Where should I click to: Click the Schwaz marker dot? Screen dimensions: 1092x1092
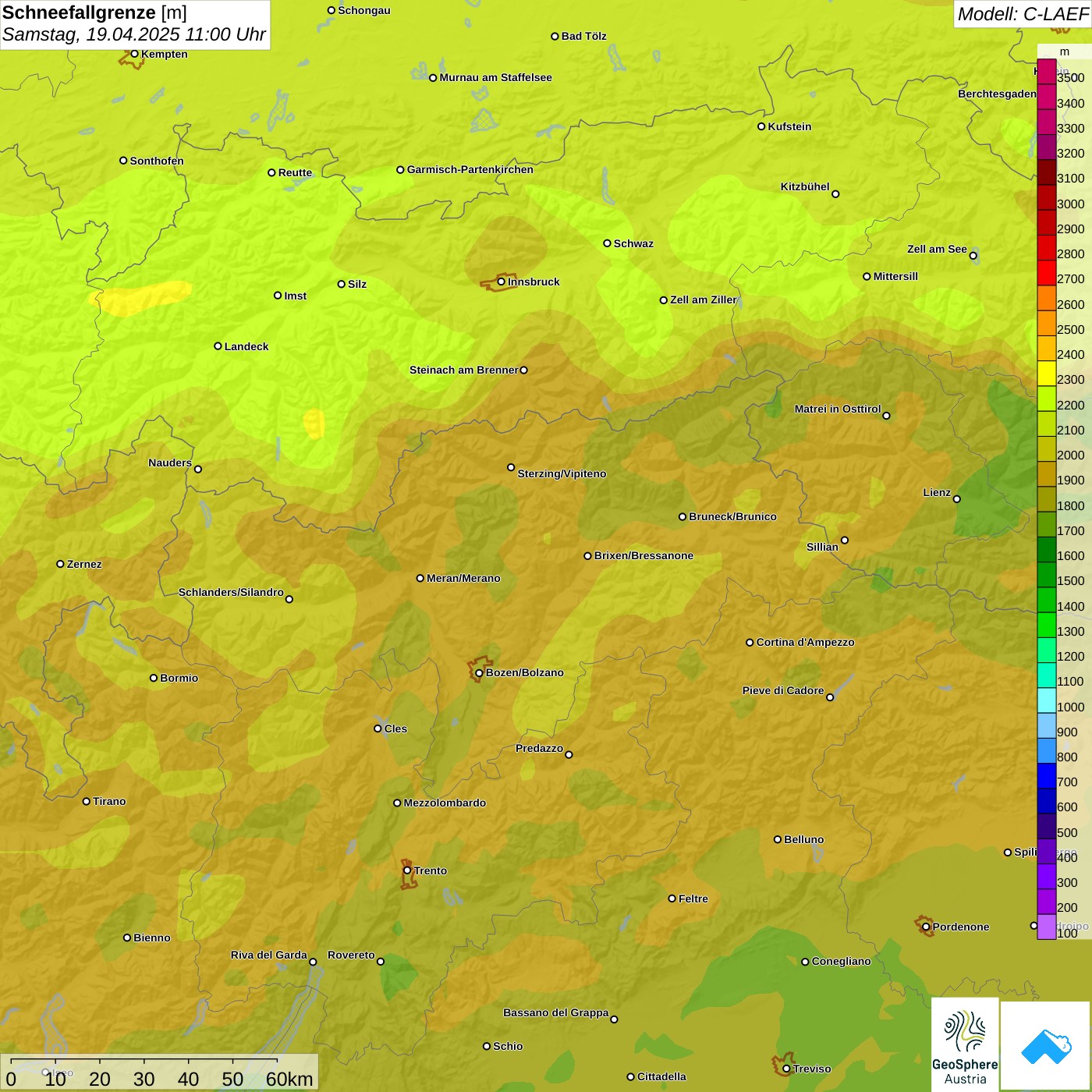point(607,243)
